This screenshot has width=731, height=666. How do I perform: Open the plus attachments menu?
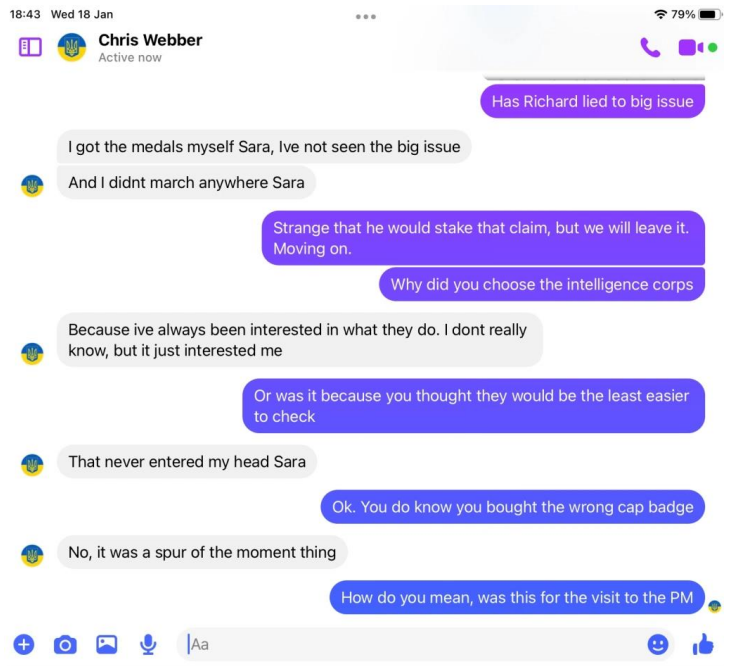pyautogui.click(x=24, y=645)
